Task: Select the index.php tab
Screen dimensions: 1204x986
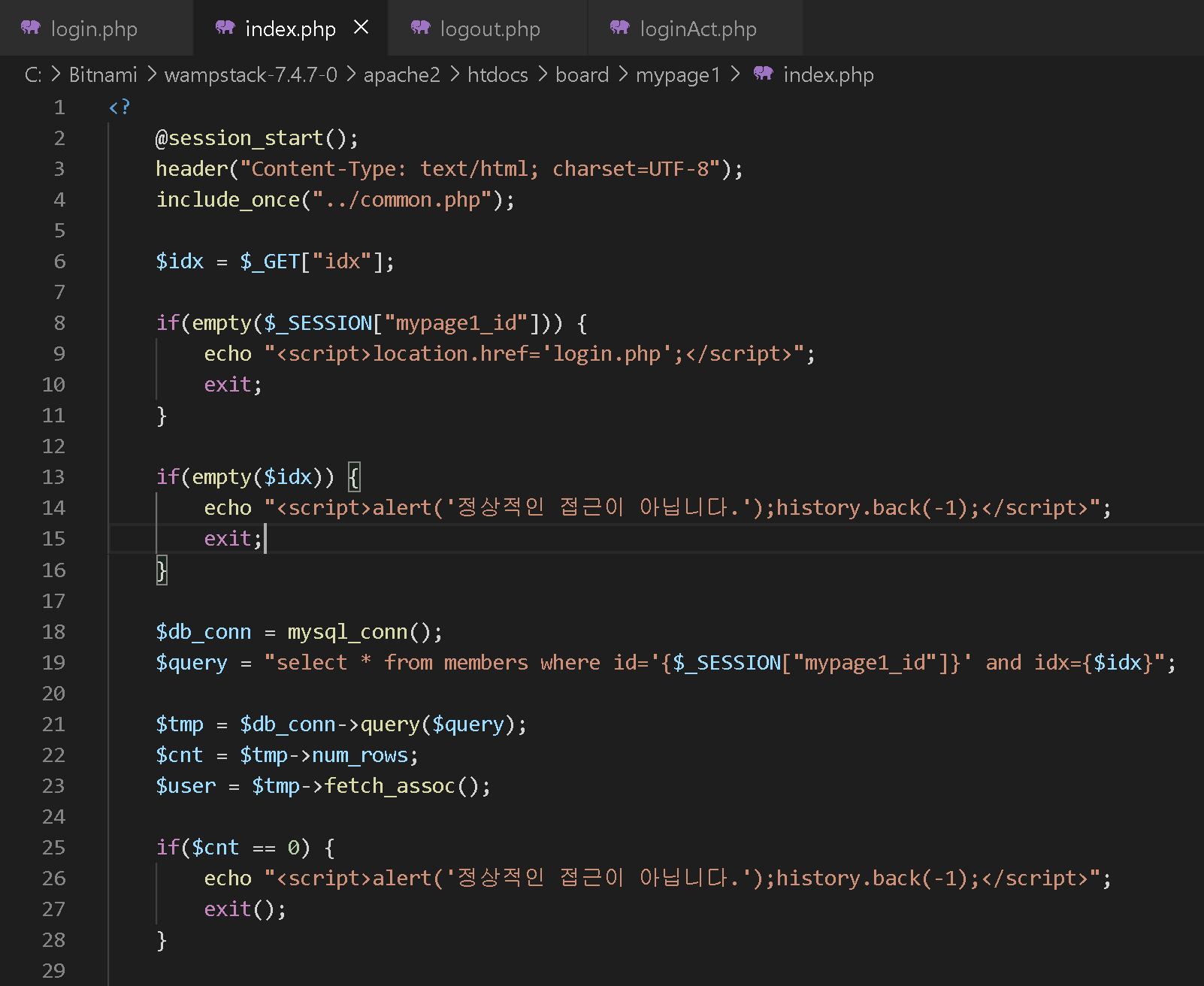Action: click(290, 29)
